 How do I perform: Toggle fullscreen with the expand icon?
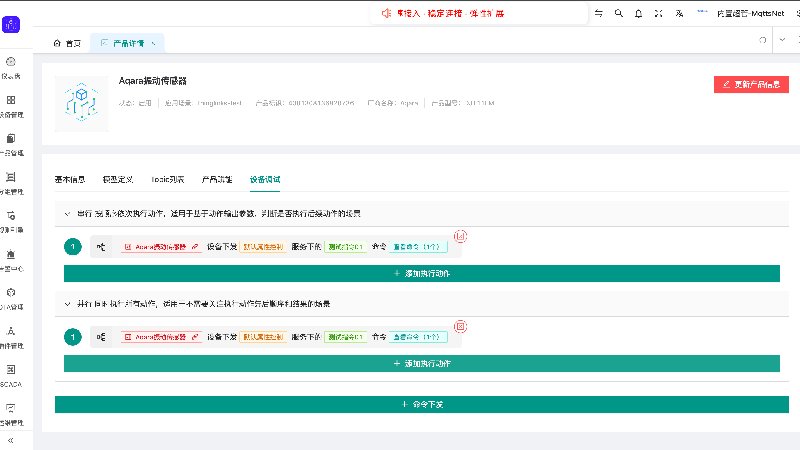coord(659,13)
